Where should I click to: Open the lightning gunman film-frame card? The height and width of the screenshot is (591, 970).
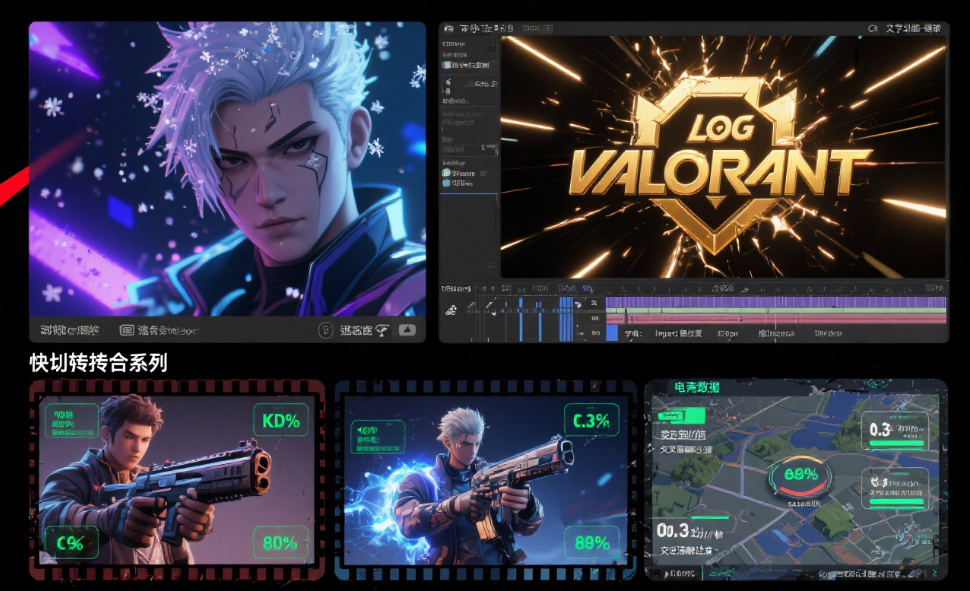click(486, 480)
